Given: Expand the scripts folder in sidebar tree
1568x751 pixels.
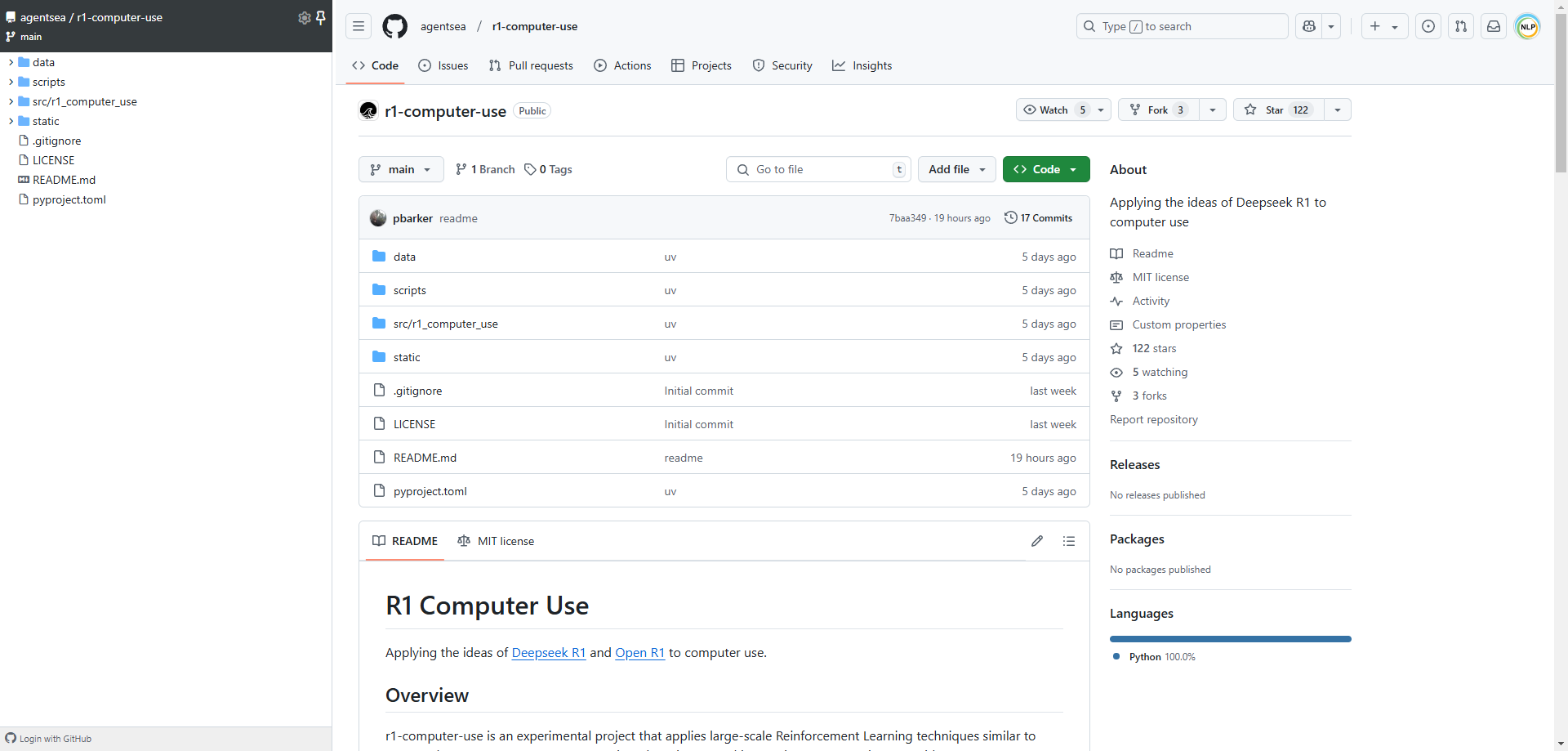Looking at the screenshot, I should point(11,82).
